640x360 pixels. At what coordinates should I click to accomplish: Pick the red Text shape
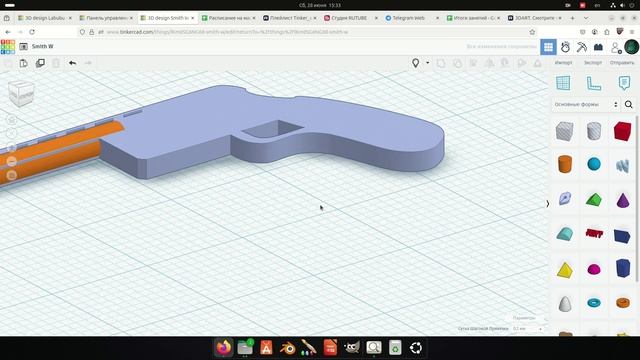click(x=594, y=233)
